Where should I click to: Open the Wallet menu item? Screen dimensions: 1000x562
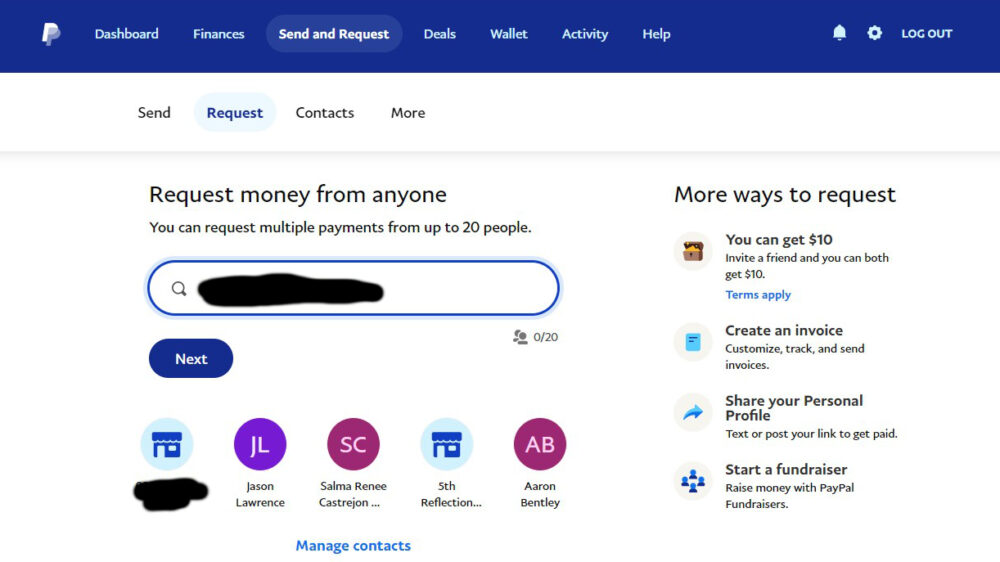[x=508, y=34]
